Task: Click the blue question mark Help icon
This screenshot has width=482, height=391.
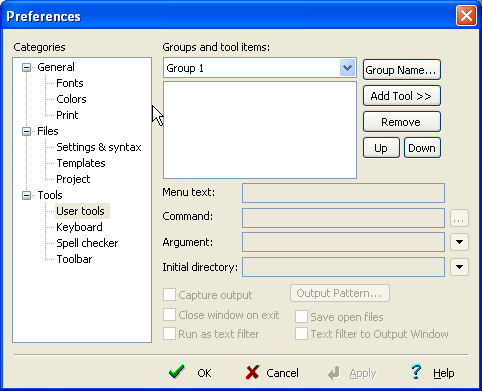Action: point(416,372)
